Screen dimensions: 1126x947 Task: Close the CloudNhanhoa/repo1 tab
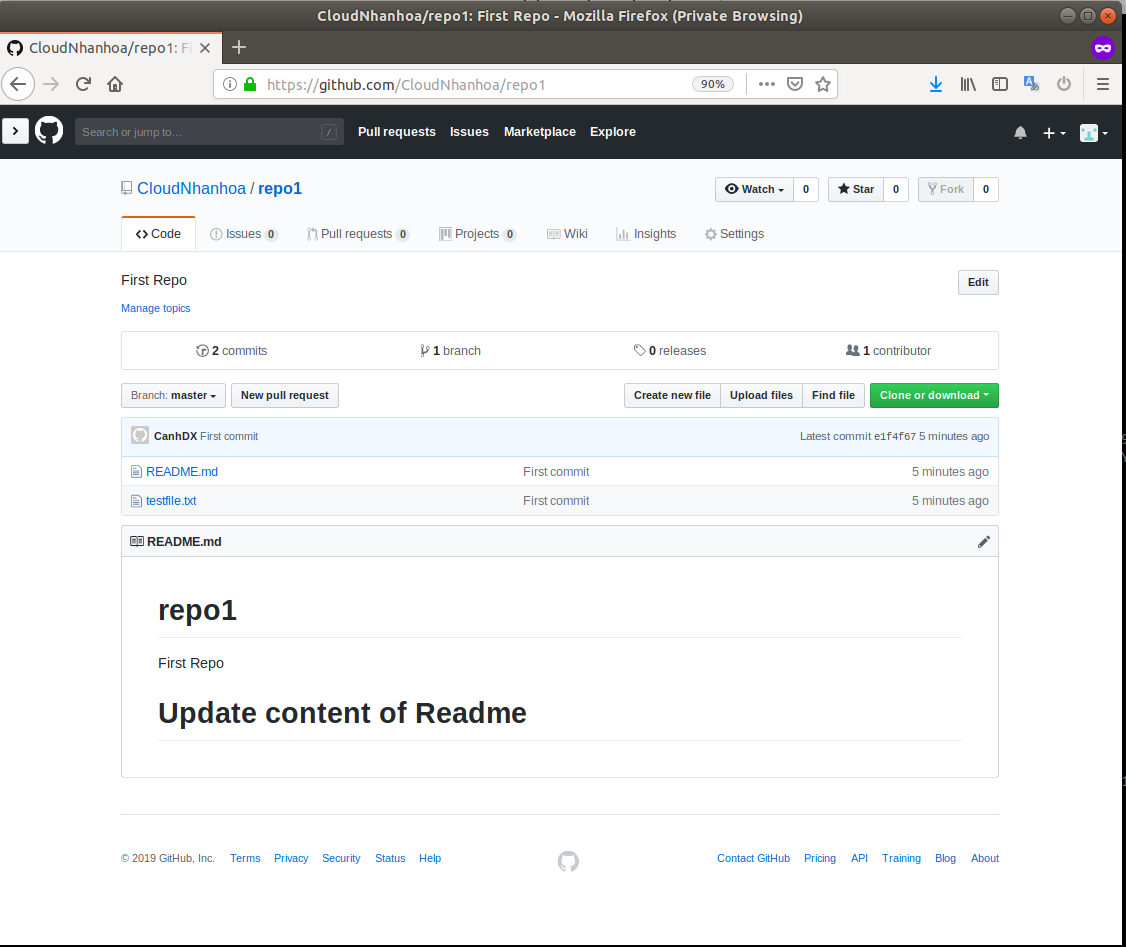tap(205, 48)
